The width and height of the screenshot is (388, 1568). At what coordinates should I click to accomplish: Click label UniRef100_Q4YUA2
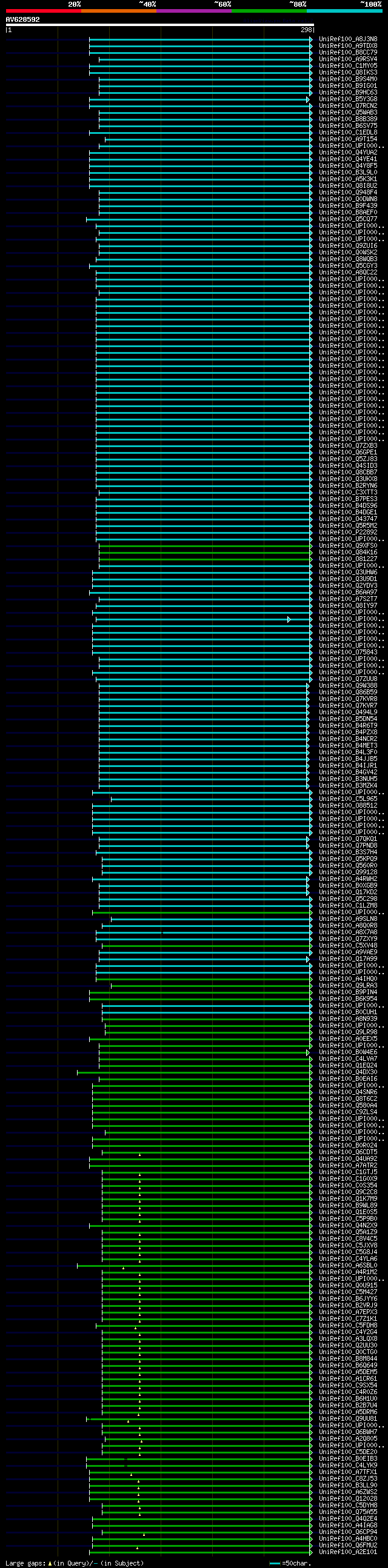coord(348,153)
